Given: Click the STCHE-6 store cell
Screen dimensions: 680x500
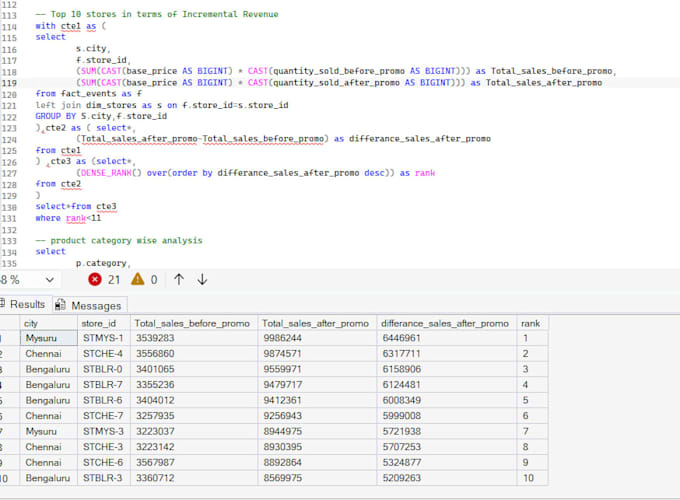Looking at the screenshot, I should coord(104,463).
